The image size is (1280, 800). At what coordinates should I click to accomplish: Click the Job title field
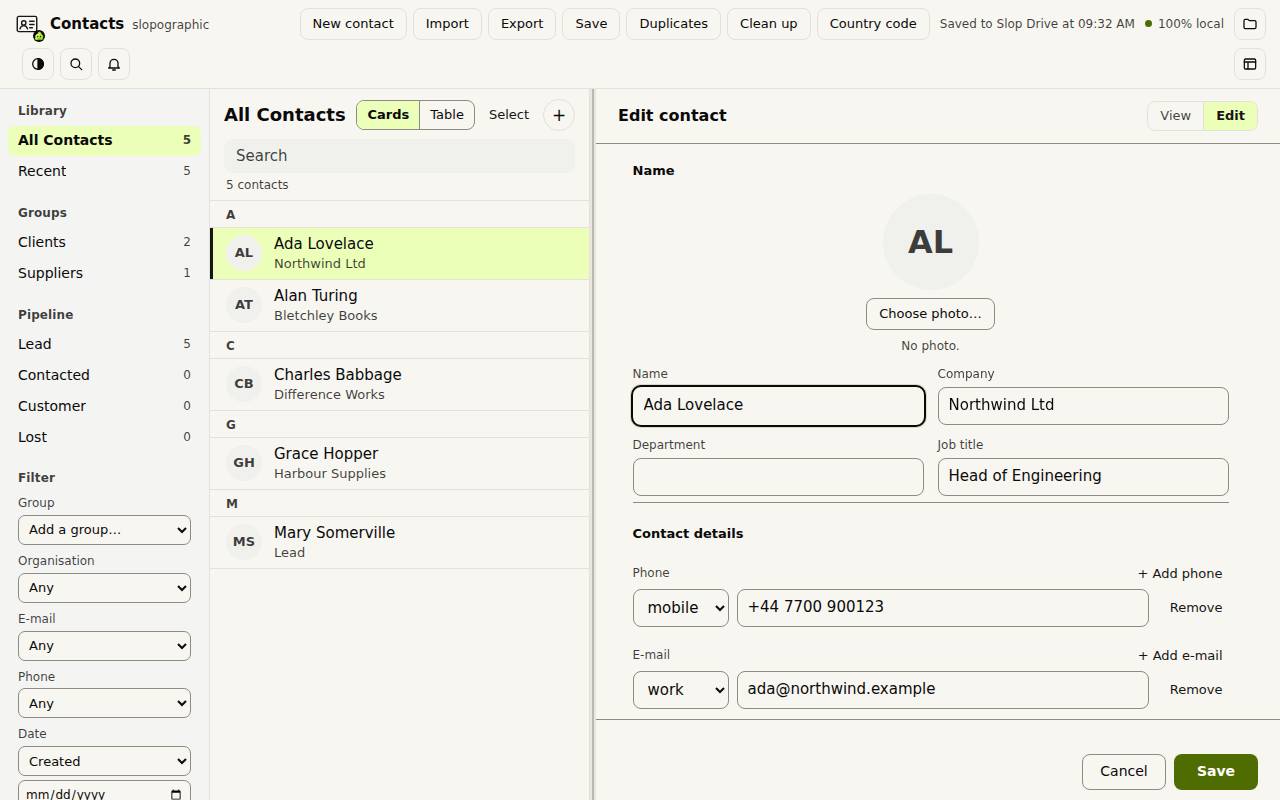pos(1083,477)
